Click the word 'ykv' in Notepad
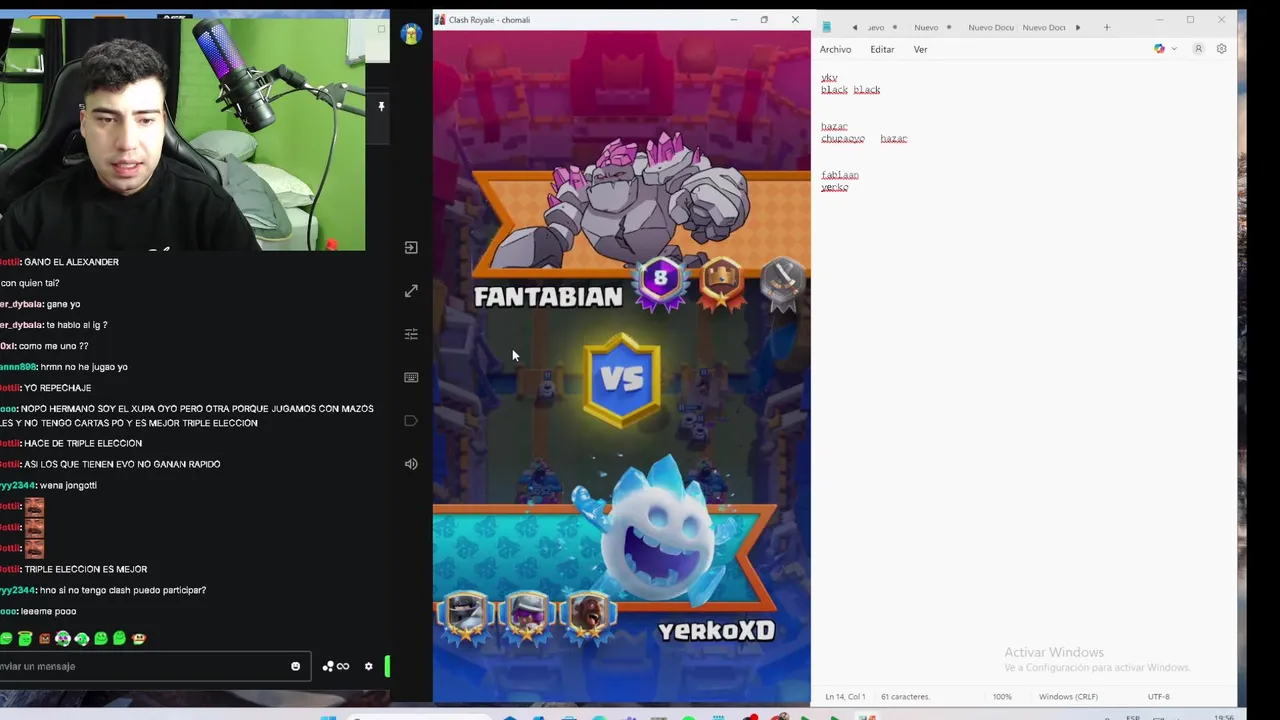 tap(829, 77)
